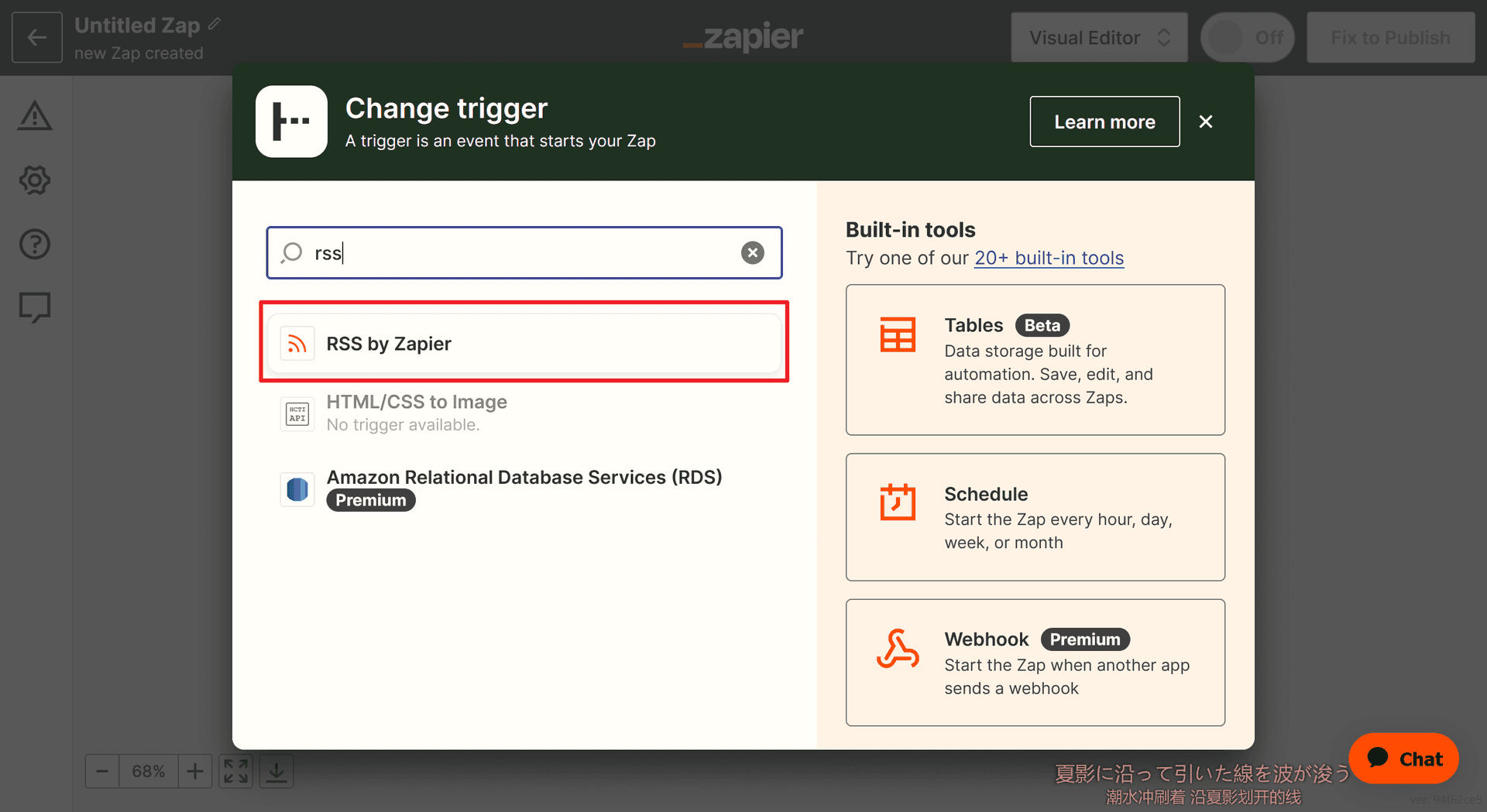Open the comments speech bubble icon
Viewport: 1487px width, 812px height.
coord(35,307)
